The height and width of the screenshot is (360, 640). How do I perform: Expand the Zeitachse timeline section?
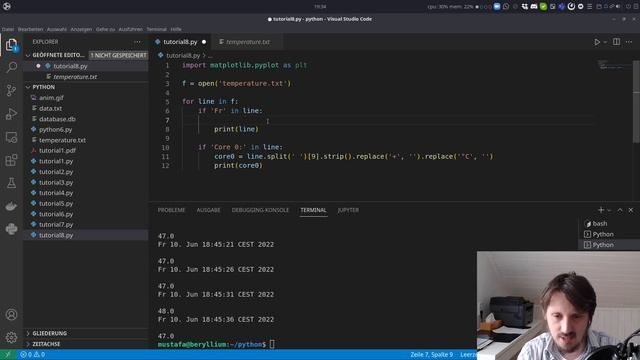click(46, 344)
